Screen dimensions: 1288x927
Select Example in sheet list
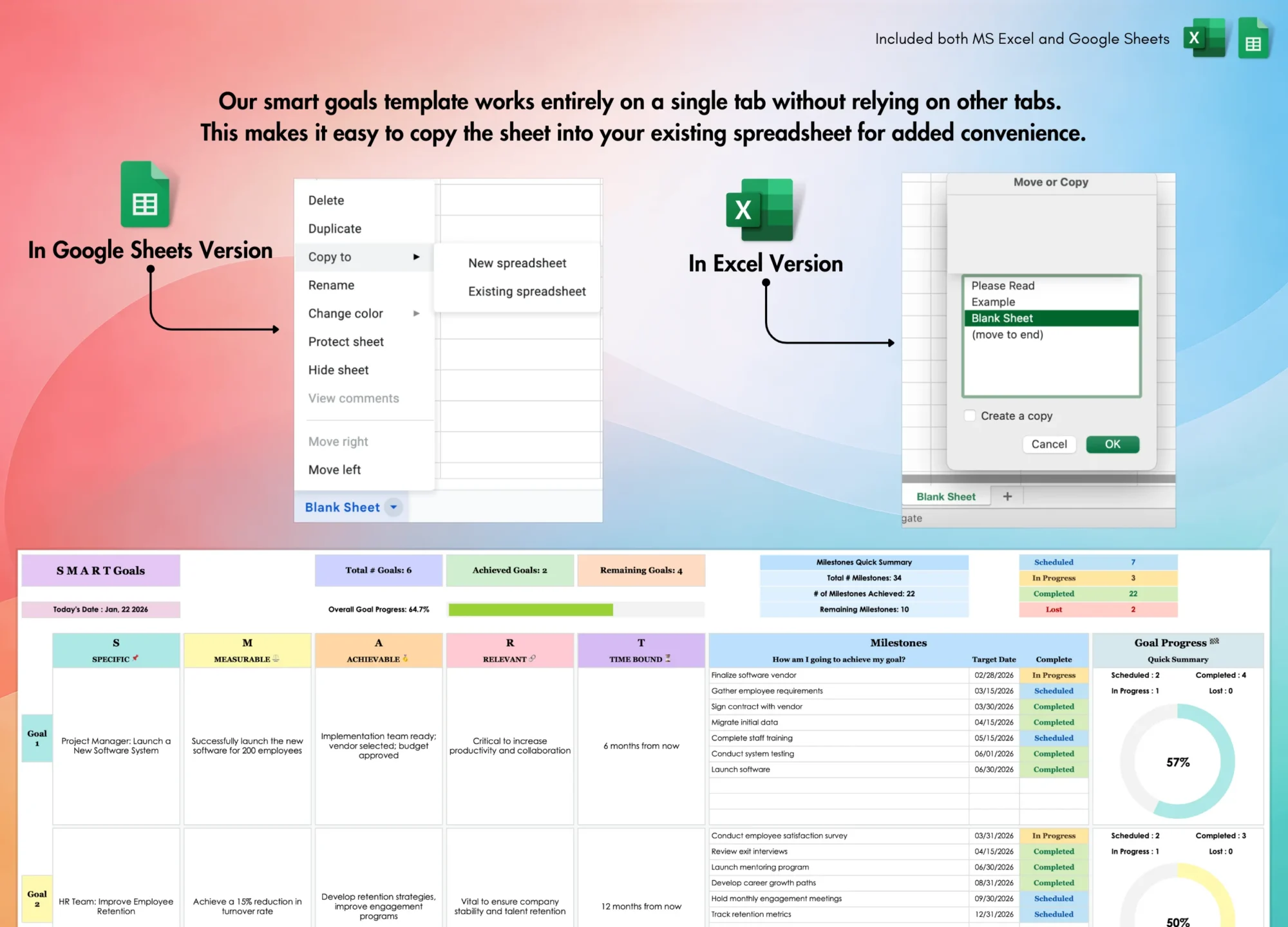click(x=1051, y=302)
